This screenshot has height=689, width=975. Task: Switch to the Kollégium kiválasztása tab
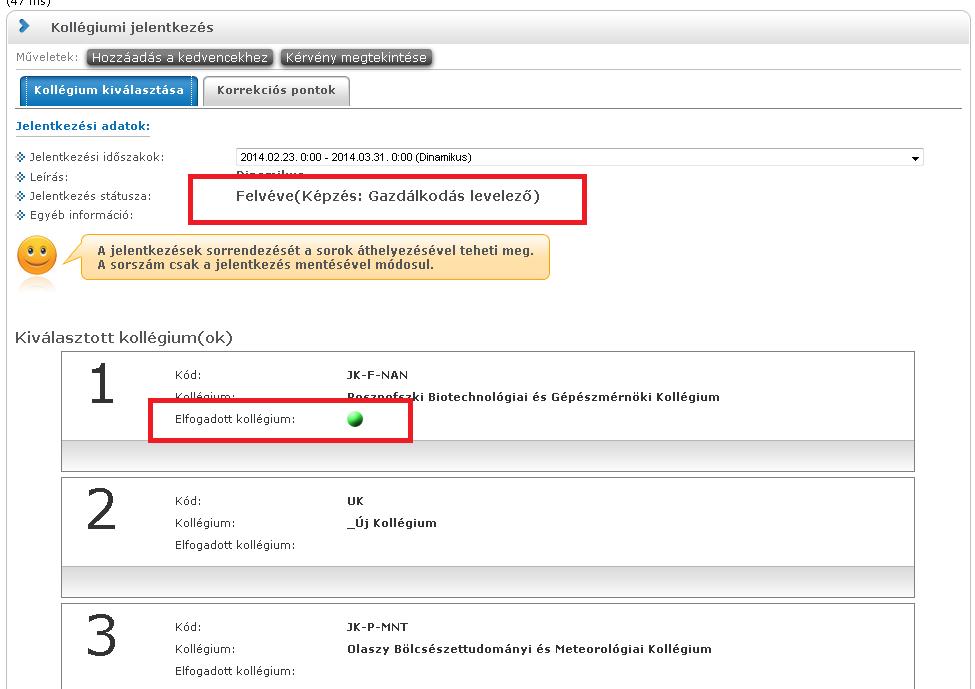(x=109, y=91)
